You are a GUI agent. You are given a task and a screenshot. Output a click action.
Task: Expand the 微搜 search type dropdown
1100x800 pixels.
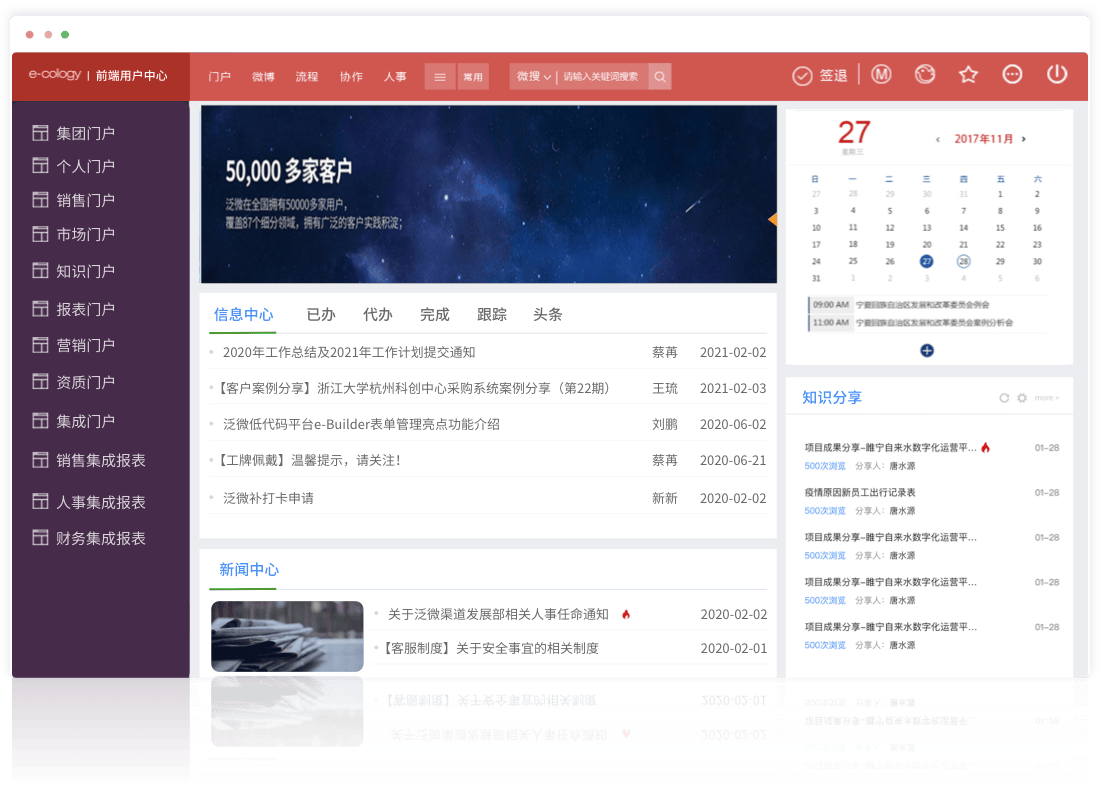tap(534, 77)
